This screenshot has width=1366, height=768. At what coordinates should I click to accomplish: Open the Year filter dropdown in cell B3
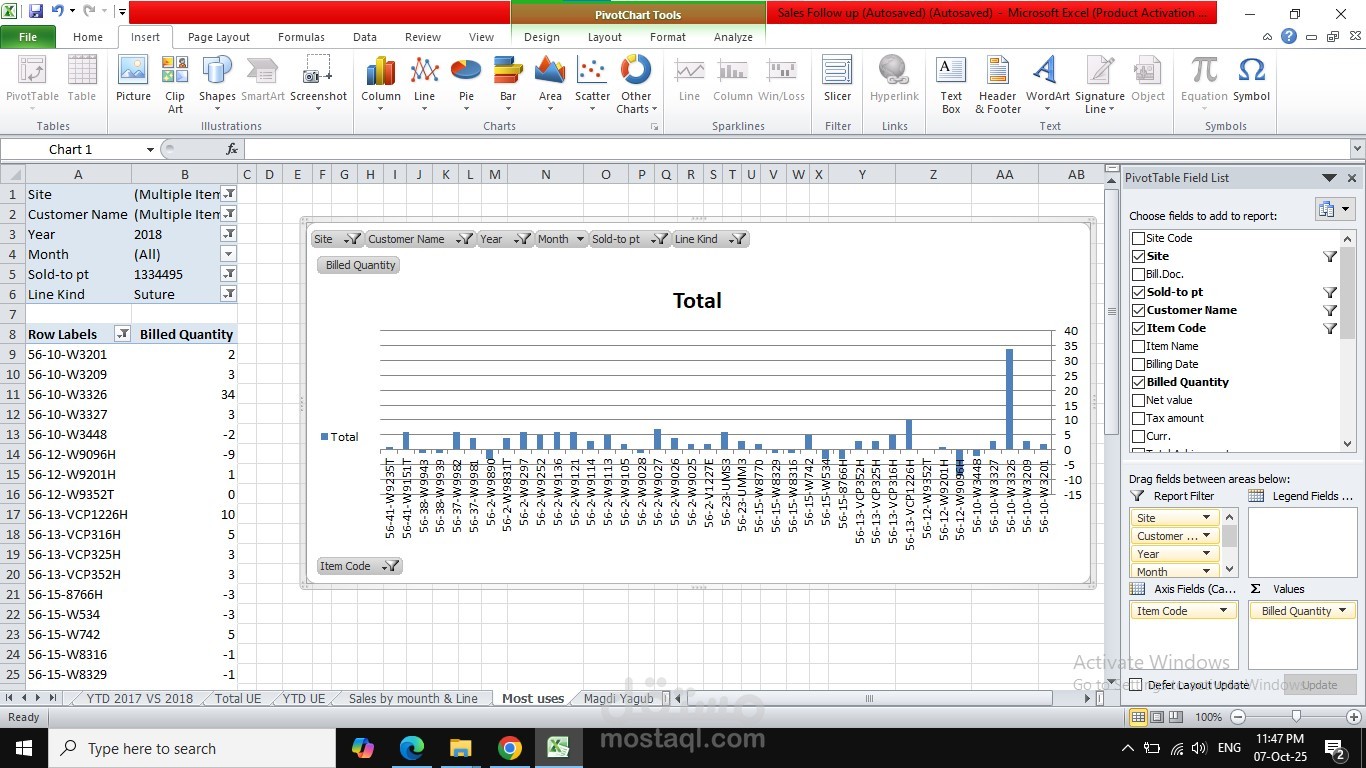229,234
